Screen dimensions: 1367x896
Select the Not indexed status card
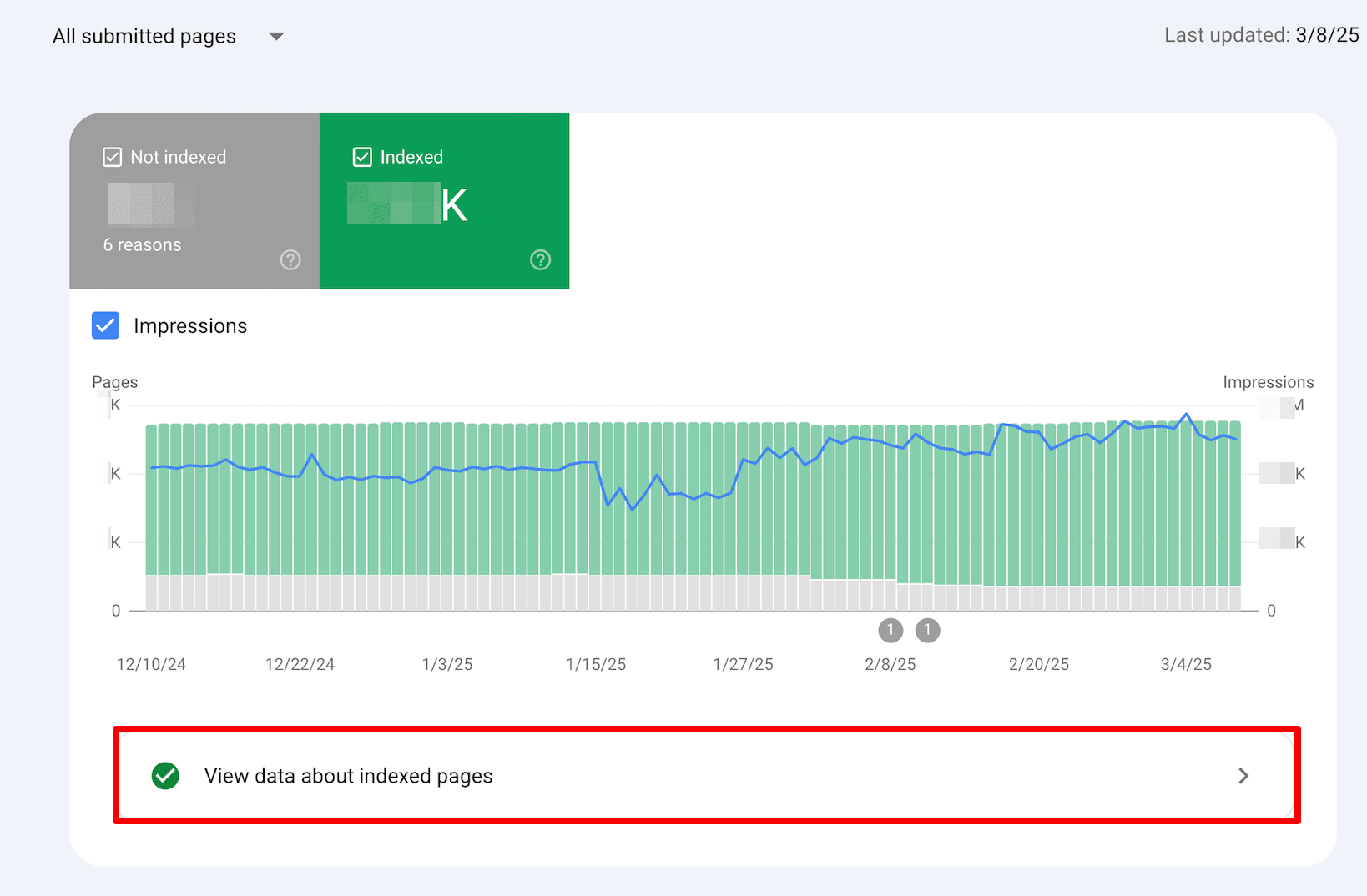click(194, 200)
